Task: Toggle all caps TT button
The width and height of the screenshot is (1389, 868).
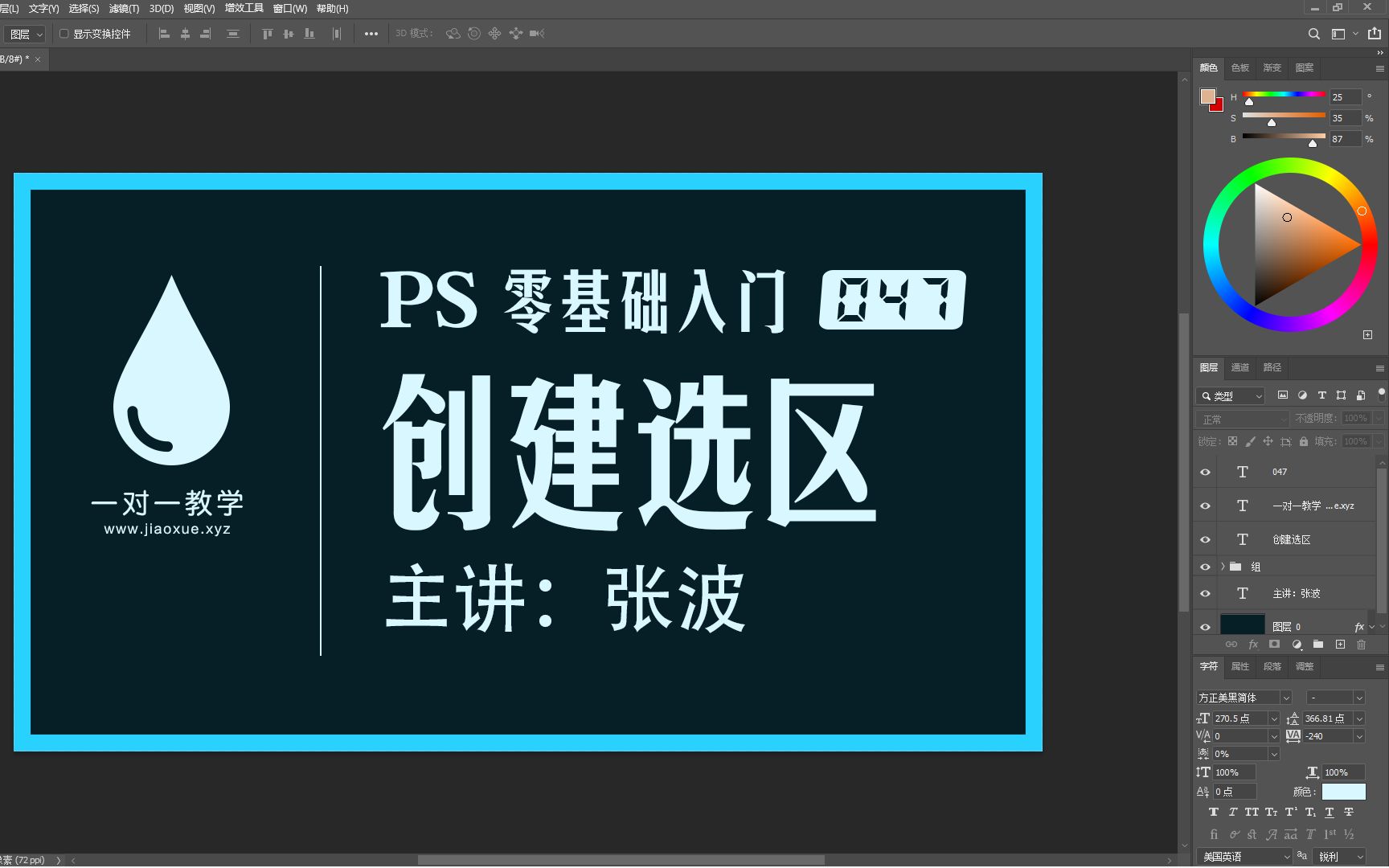Action: point(1252,813)
